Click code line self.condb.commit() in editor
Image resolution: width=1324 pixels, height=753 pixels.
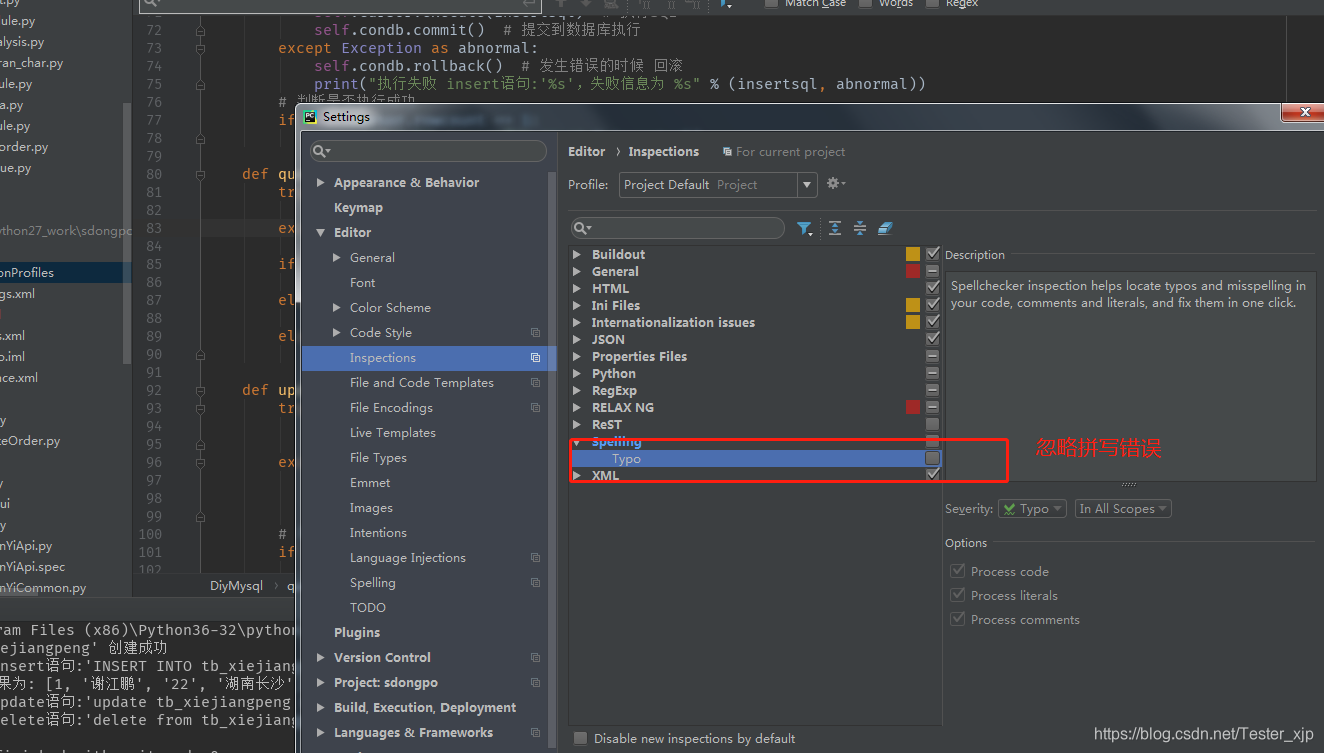point(400,30)
